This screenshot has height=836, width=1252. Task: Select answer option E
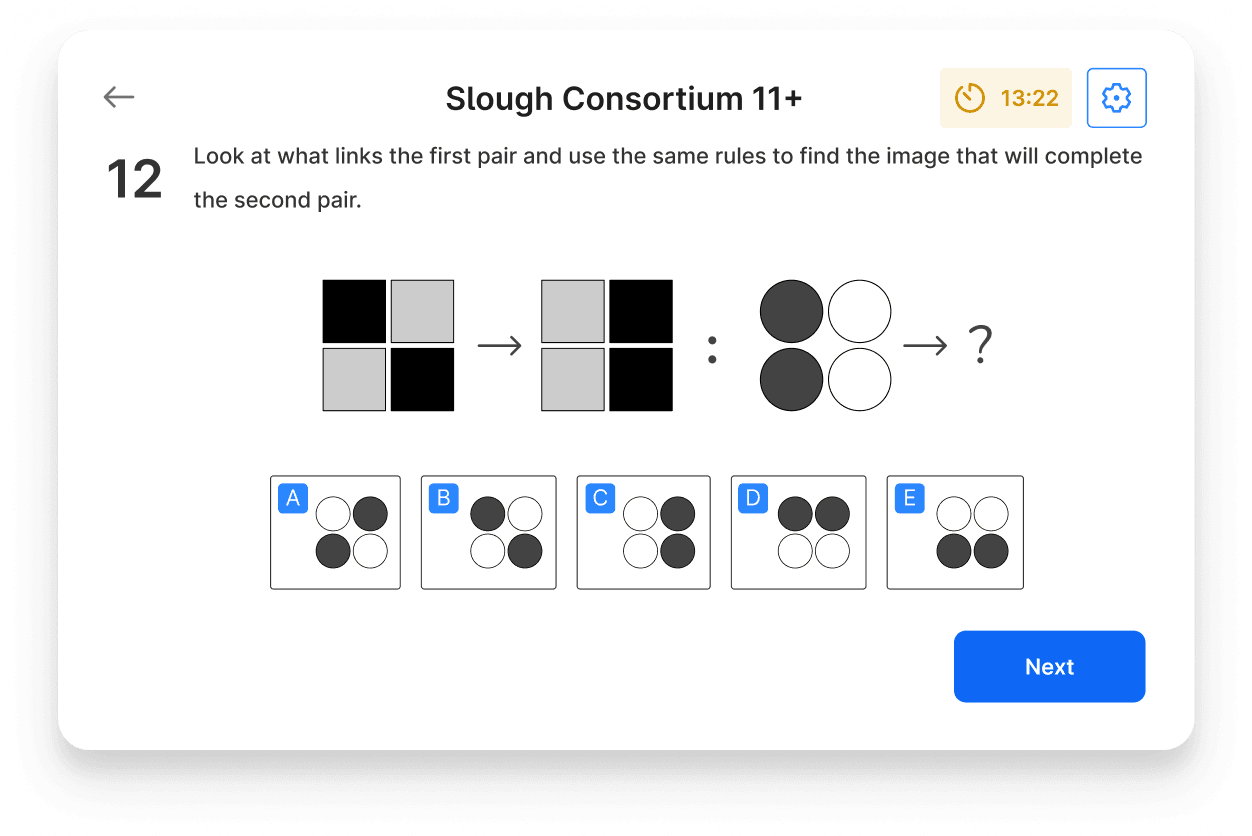click(x=954, y=532)
